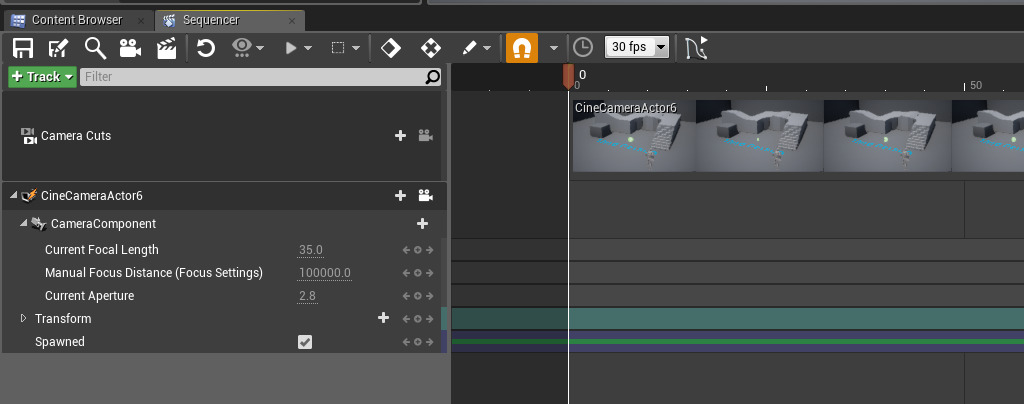This screenshot has height=404, width=1024.
Task: Click the track Filter search field
Action: pos(252,77)
